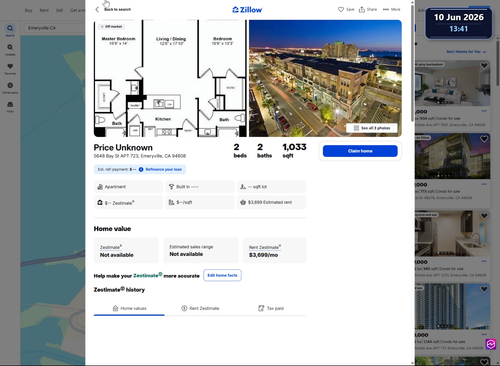This screenshot has height=366, width=500.
Task: Favorite the Condo listing at Christie Ave APT 1501
Action: (484, 65)
